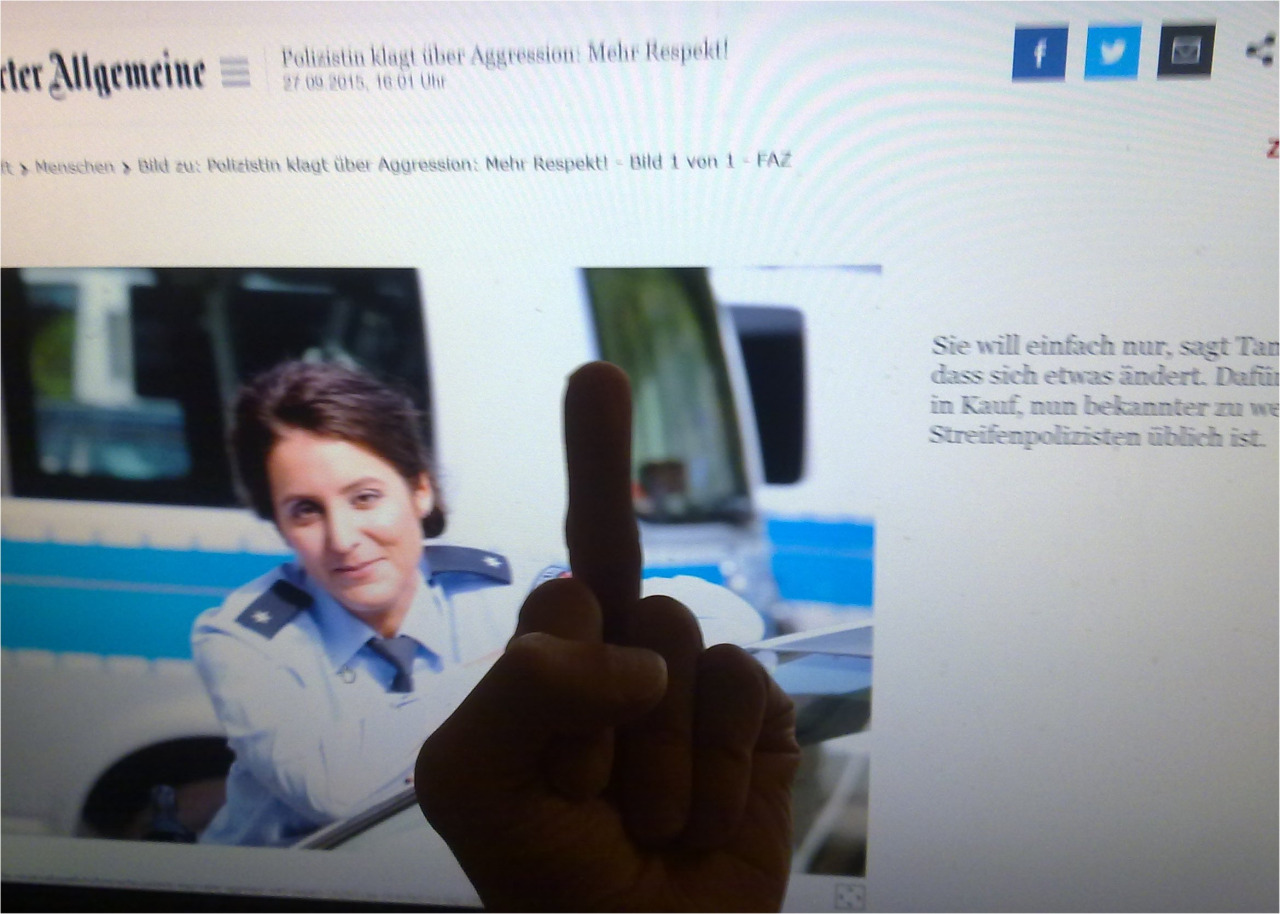Go to the first breadcrumb section at far left
This screenshot has width=1280, height=914.
click(x=6, y=168)
